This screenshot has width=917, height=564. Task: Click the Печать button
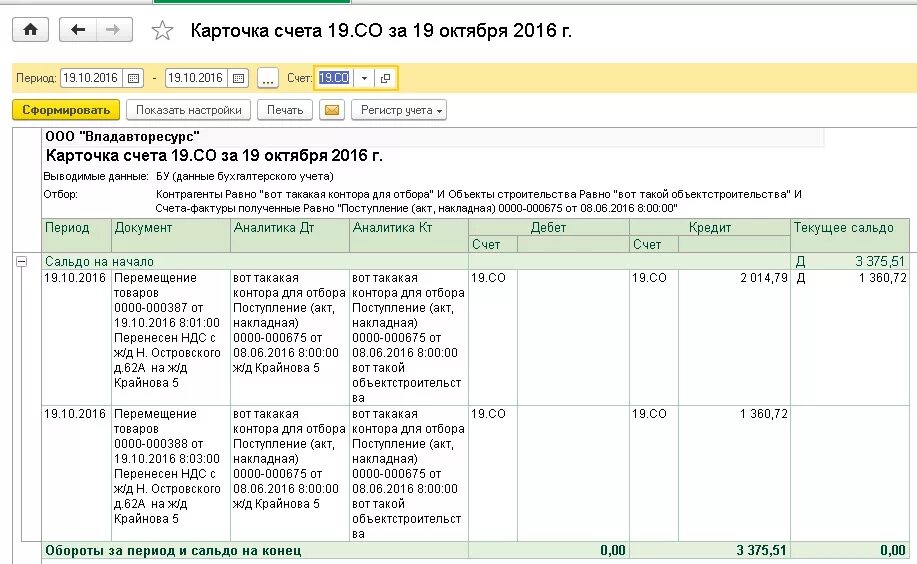pos(285,110)
